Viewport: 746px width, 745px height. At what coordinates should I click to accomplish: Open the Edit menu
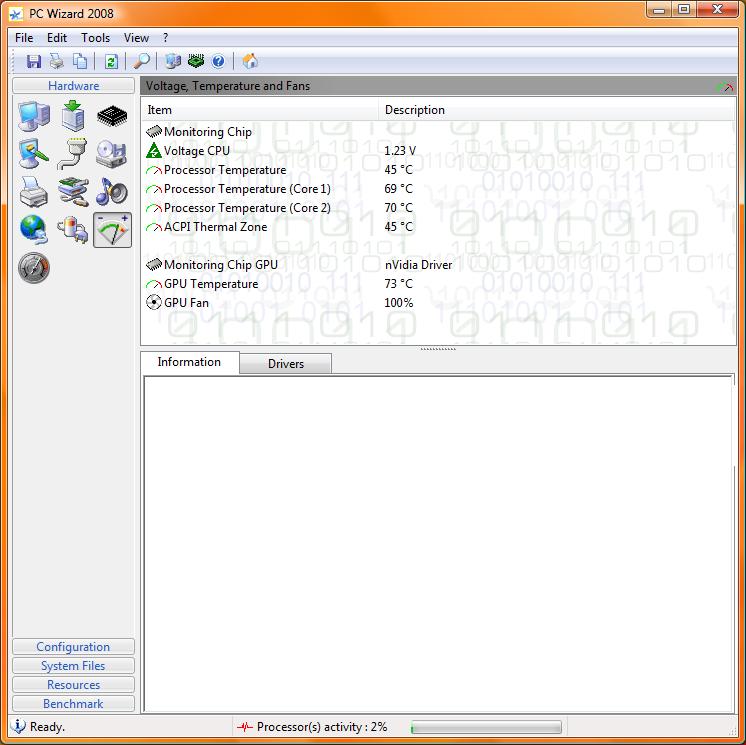[57, 38]
